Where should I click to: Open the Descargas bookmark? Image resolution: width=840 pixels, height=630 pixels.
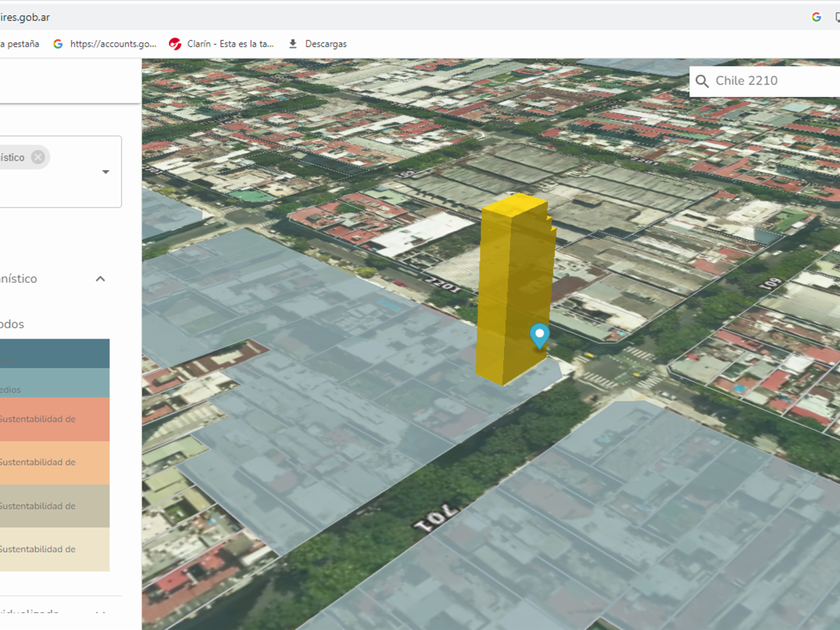[317, 44]
